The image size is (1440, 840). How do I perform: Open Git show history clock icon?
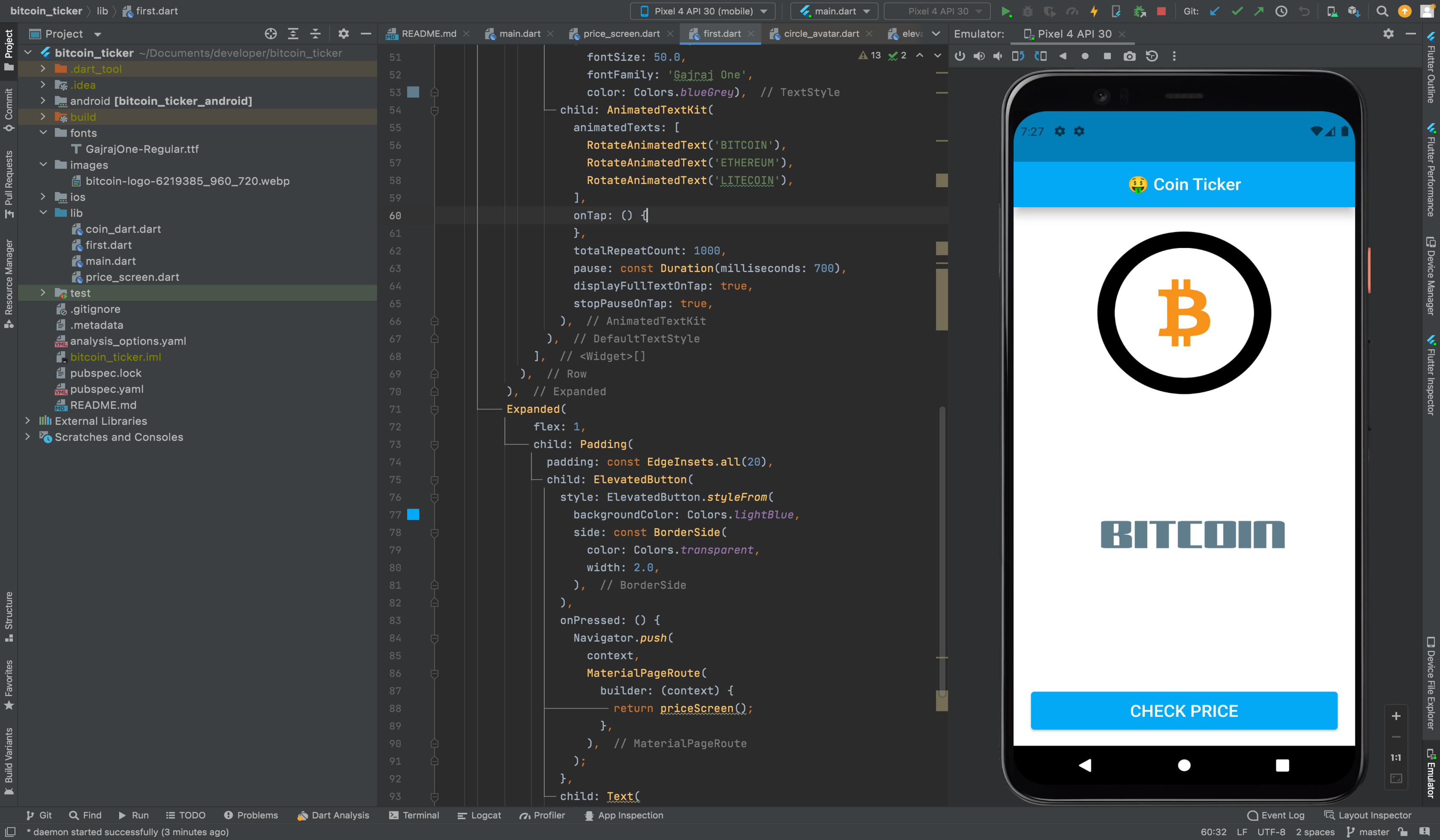(x=1281, y=11)
